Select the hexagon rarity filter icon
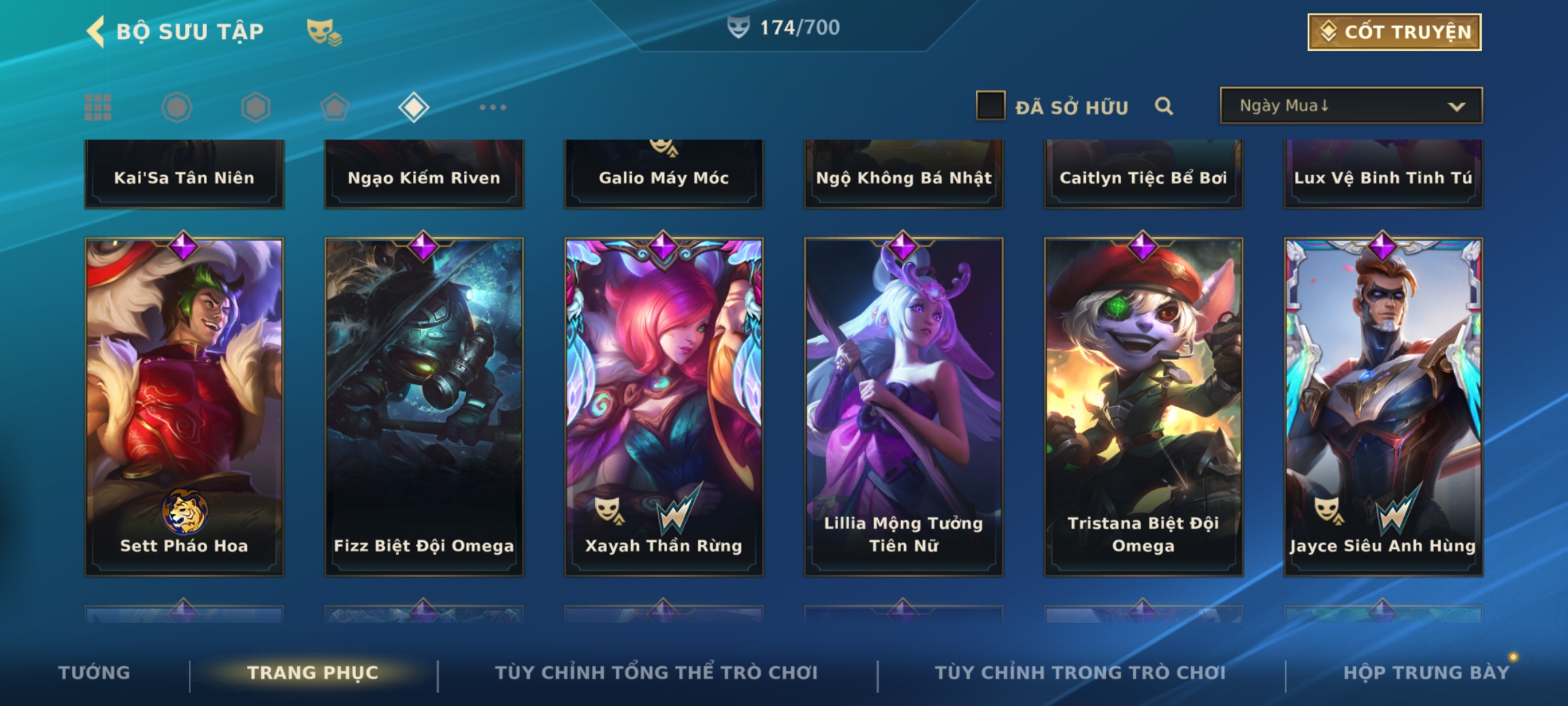 click(255, 107)
